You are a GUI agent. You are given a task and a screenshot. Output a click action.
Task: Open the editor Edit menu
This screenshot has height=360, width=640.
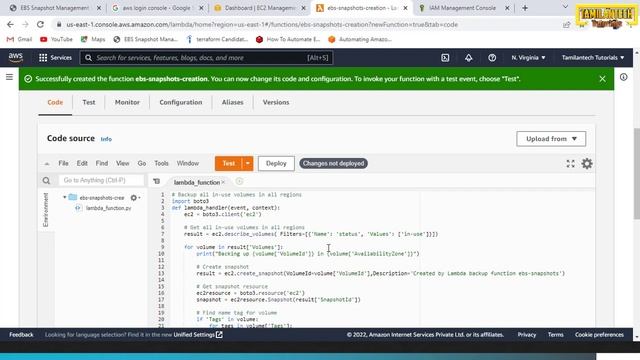click(82, 163)
